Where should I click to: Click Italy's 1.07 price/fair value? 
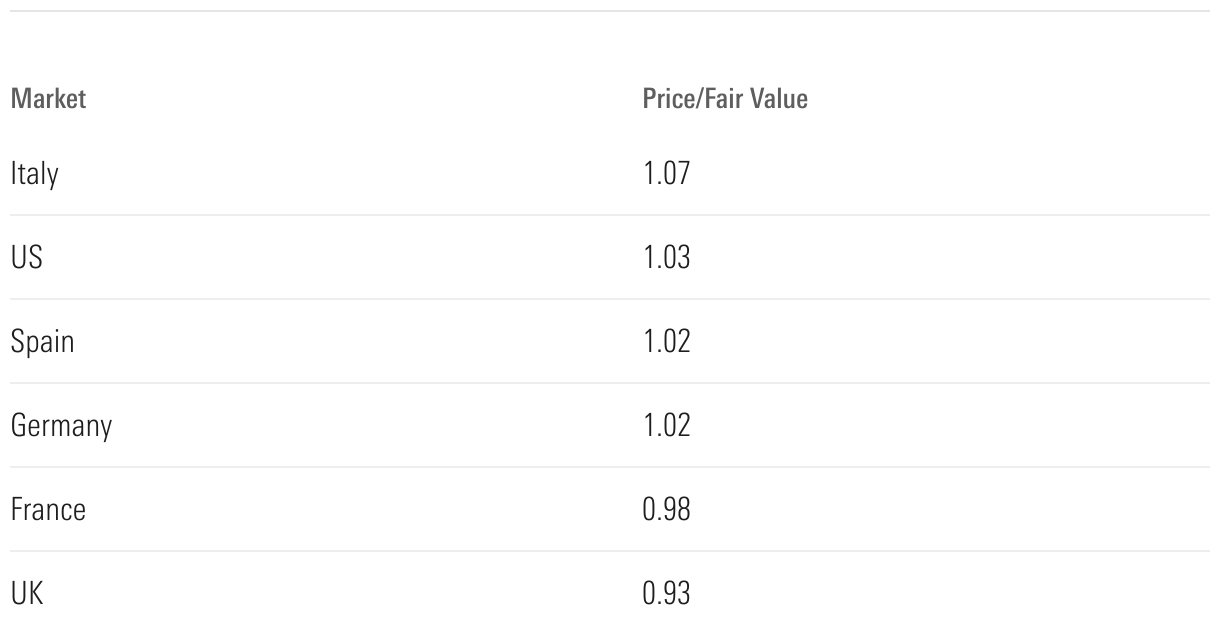tap(666, 174)
